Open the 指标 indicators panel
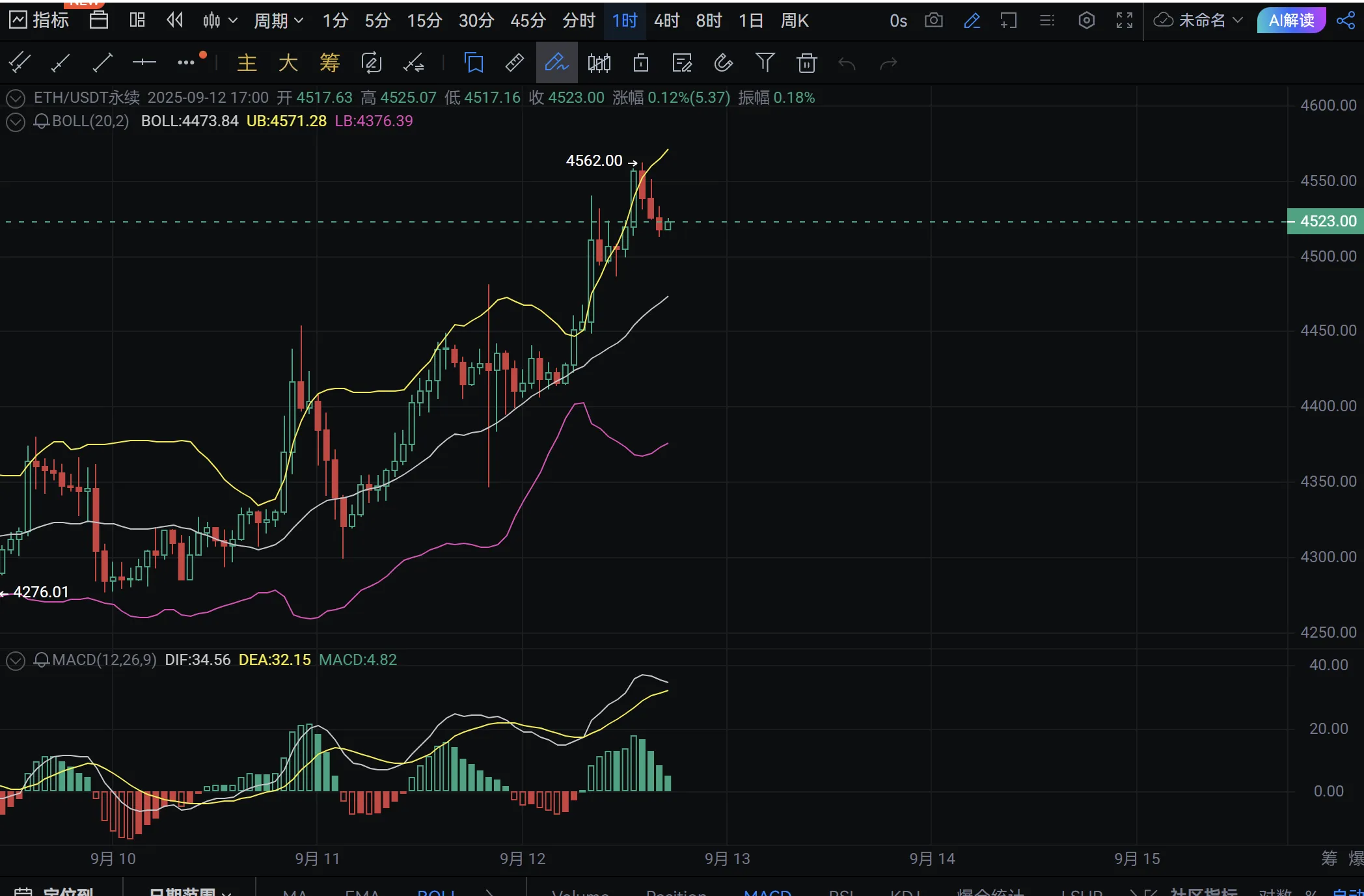Viewport: 1364px width, 896px height. click(x=39, y=21)
